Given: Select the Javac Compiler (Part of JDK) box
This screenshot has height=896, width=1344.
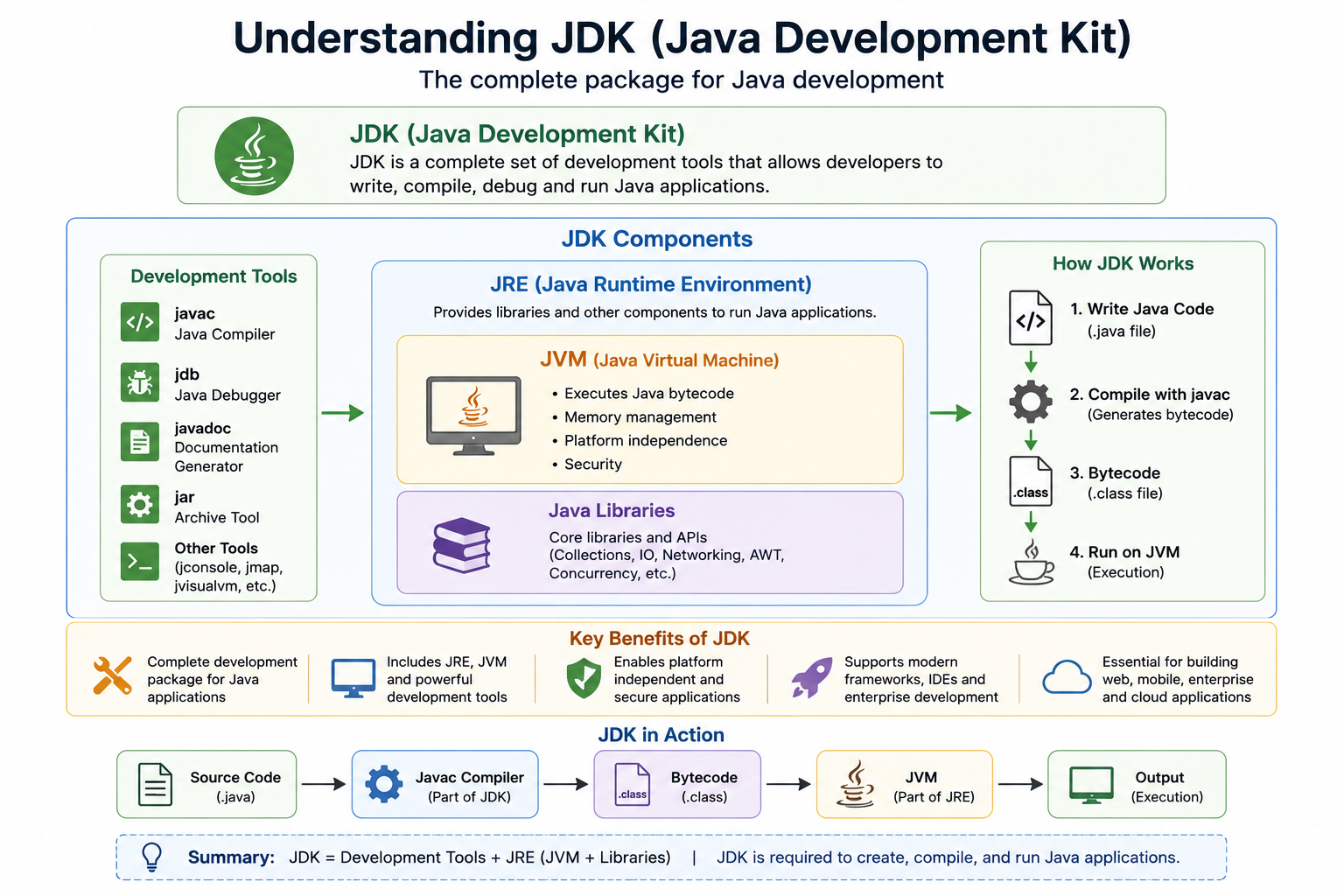Looking at the screenshot, I should (444, 784).
